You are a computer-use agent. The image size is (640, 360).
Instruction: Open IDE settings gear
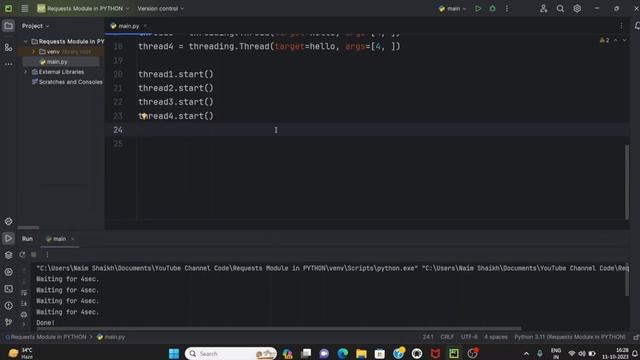(x=577, y=8)
